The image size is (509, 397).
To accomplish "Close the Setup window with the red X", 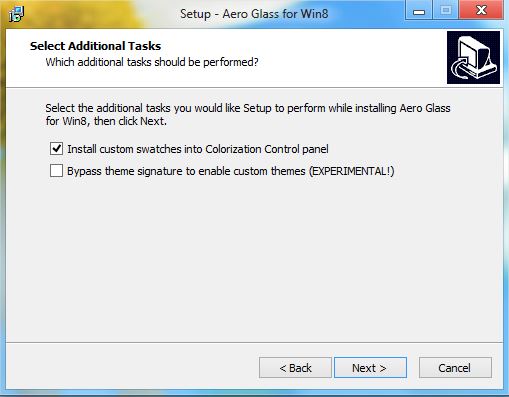I will pos(481,10).
